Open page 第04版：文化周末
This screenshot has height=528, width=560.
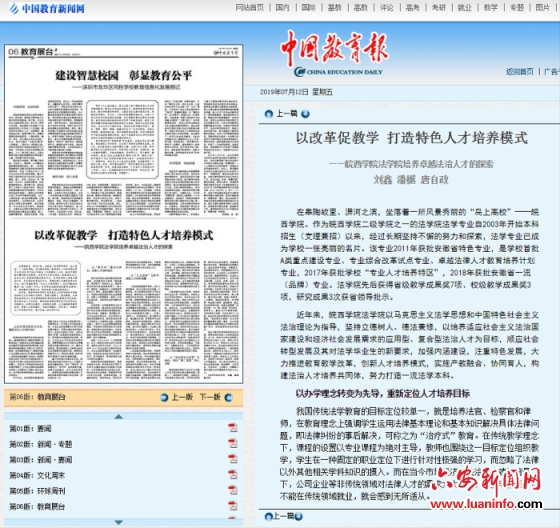[37, 475]
